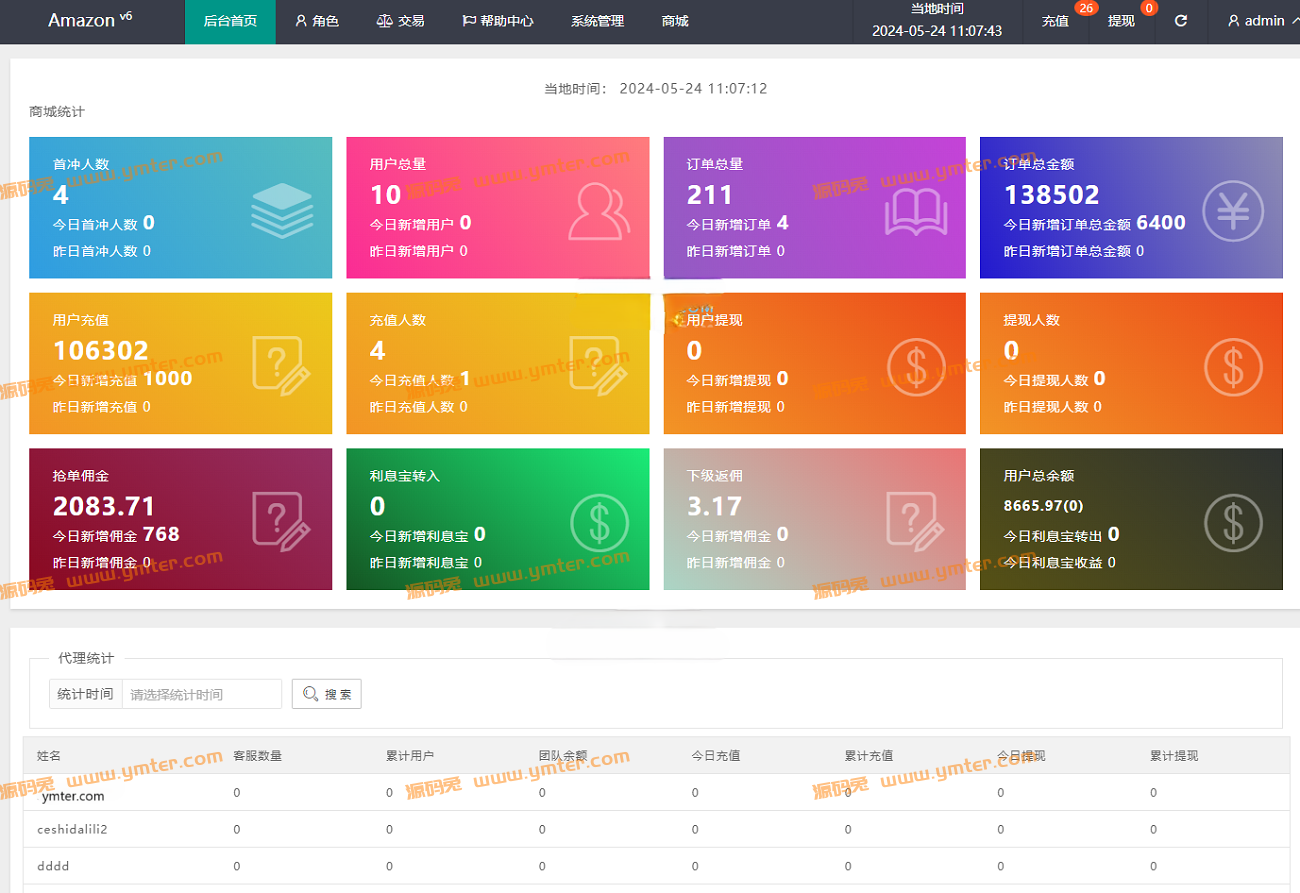The width and height of the screenshot is (1300, 893).
Task: Click the 138502 order total amount
Action: pyautogui.click(x=1051, y=194)
